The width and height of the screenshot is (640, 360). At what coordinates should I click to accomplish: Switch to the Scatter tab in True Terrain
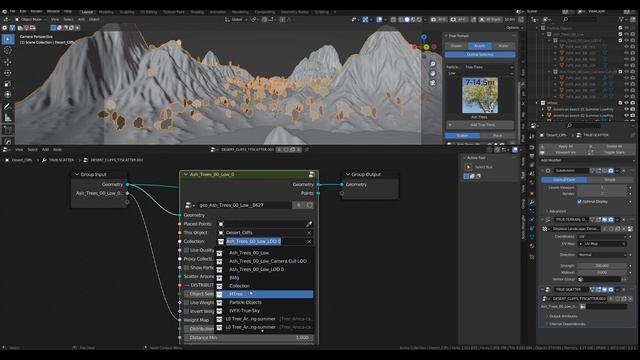pos(462,136)
